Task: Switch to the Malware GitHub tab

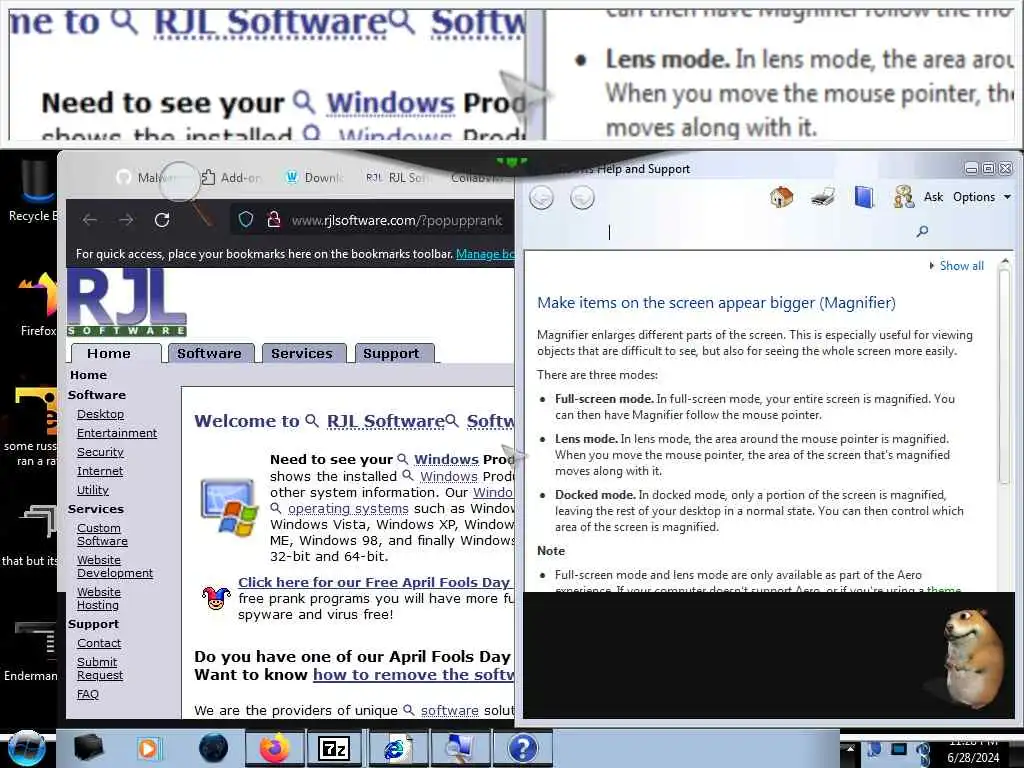Action: pos(148,178)
